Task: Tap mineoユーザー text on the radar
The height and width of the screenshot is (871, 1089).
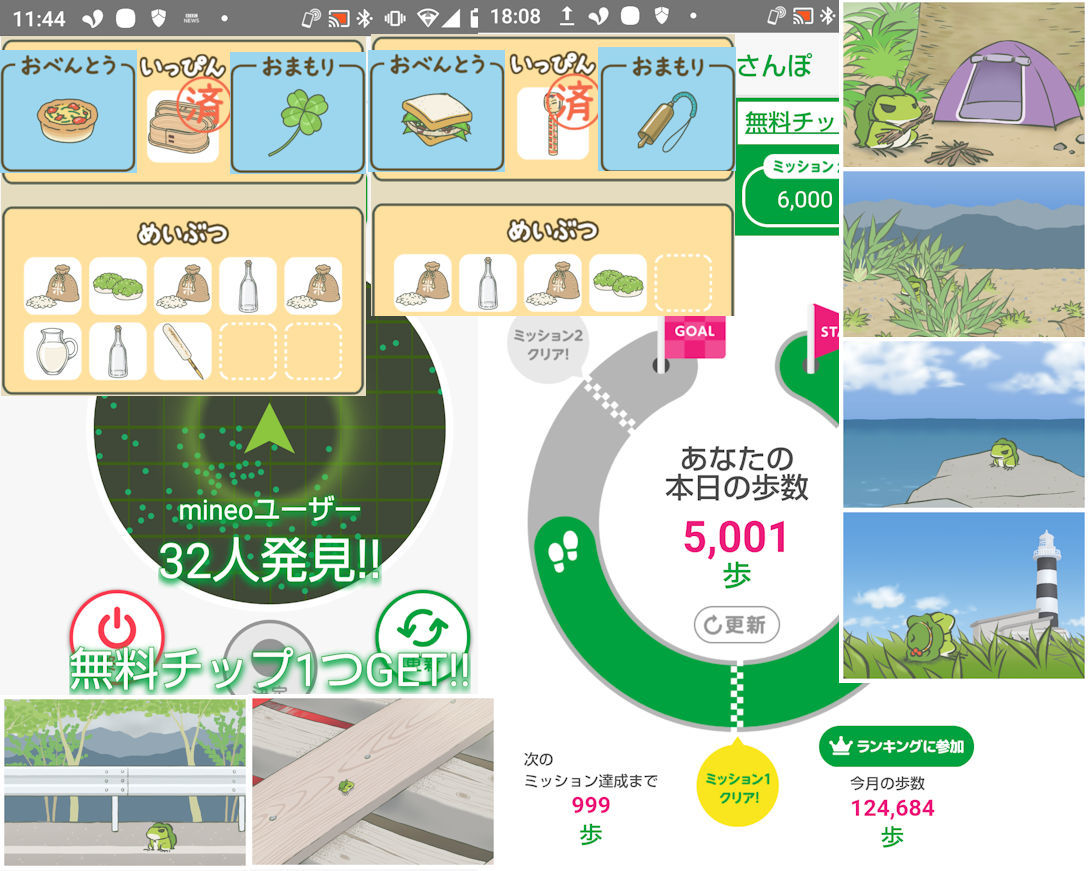Action: [x=269, y=511]
